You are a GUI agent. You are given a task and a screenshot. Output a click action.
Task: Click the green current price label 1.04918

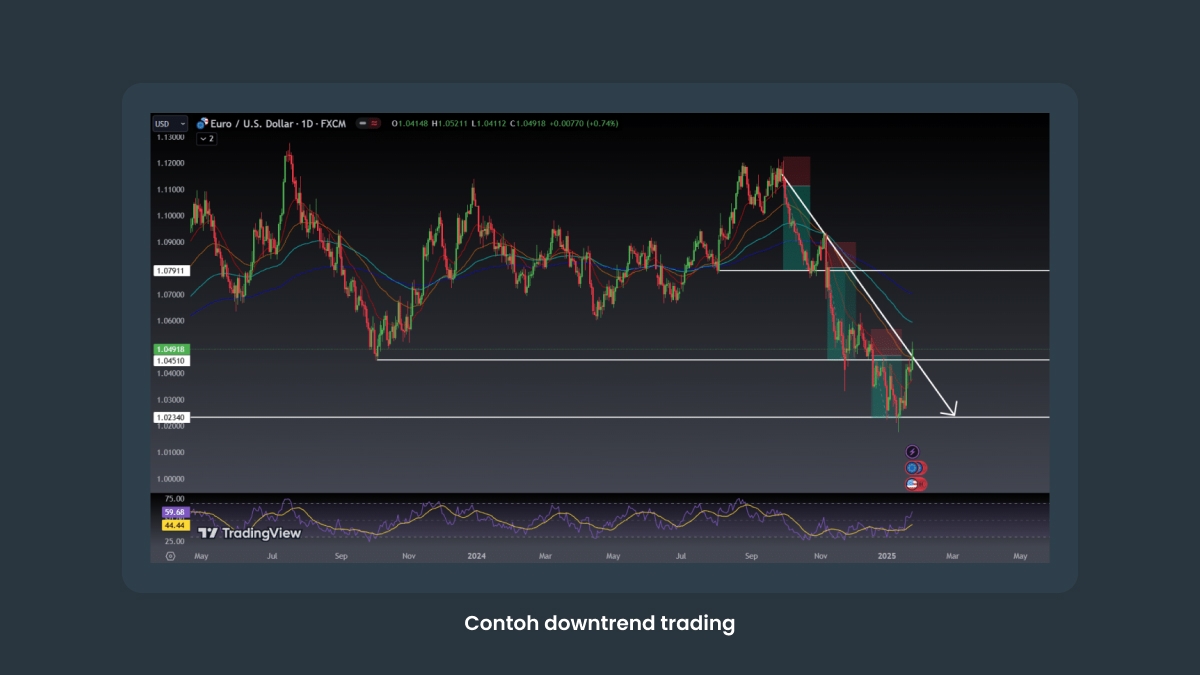pyautogui.click(x=172, y=348)
